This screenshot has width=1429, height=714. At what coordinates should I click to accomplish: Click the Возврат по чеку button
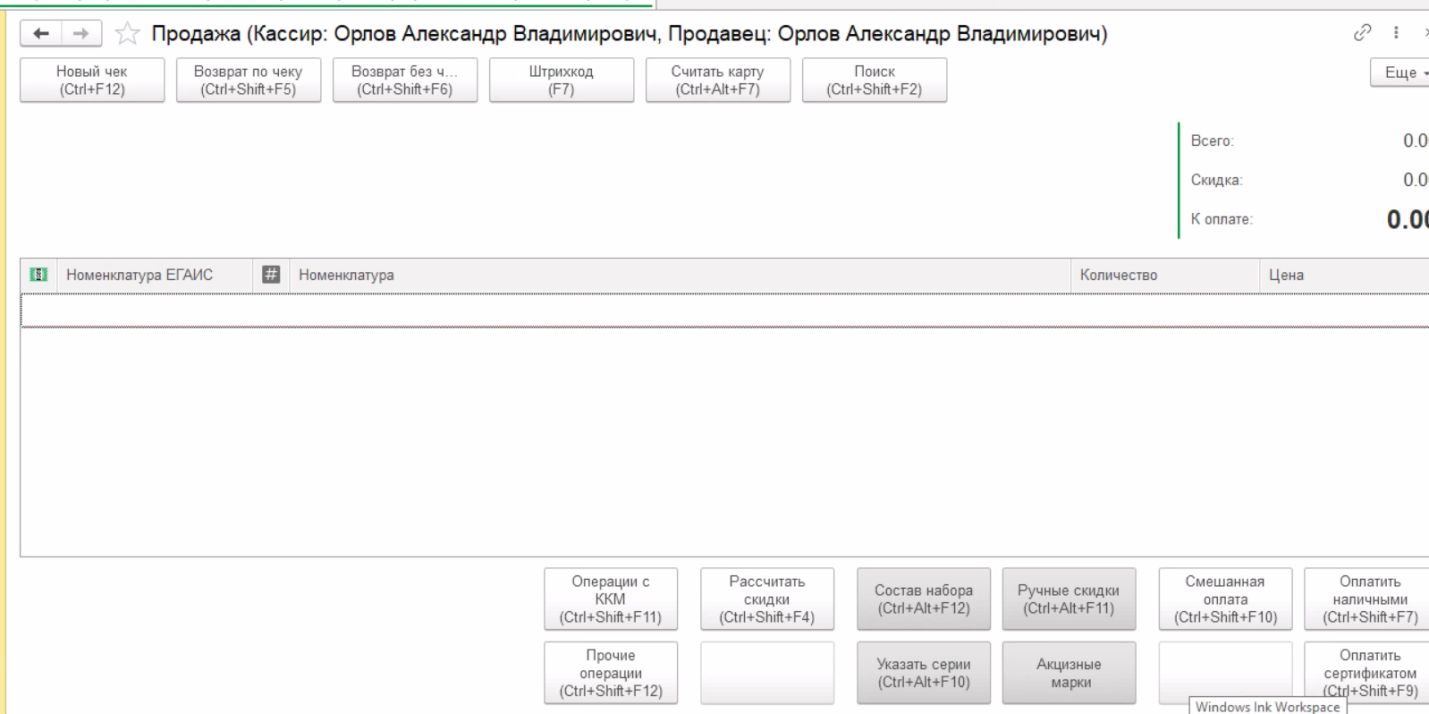pos(248,80)
